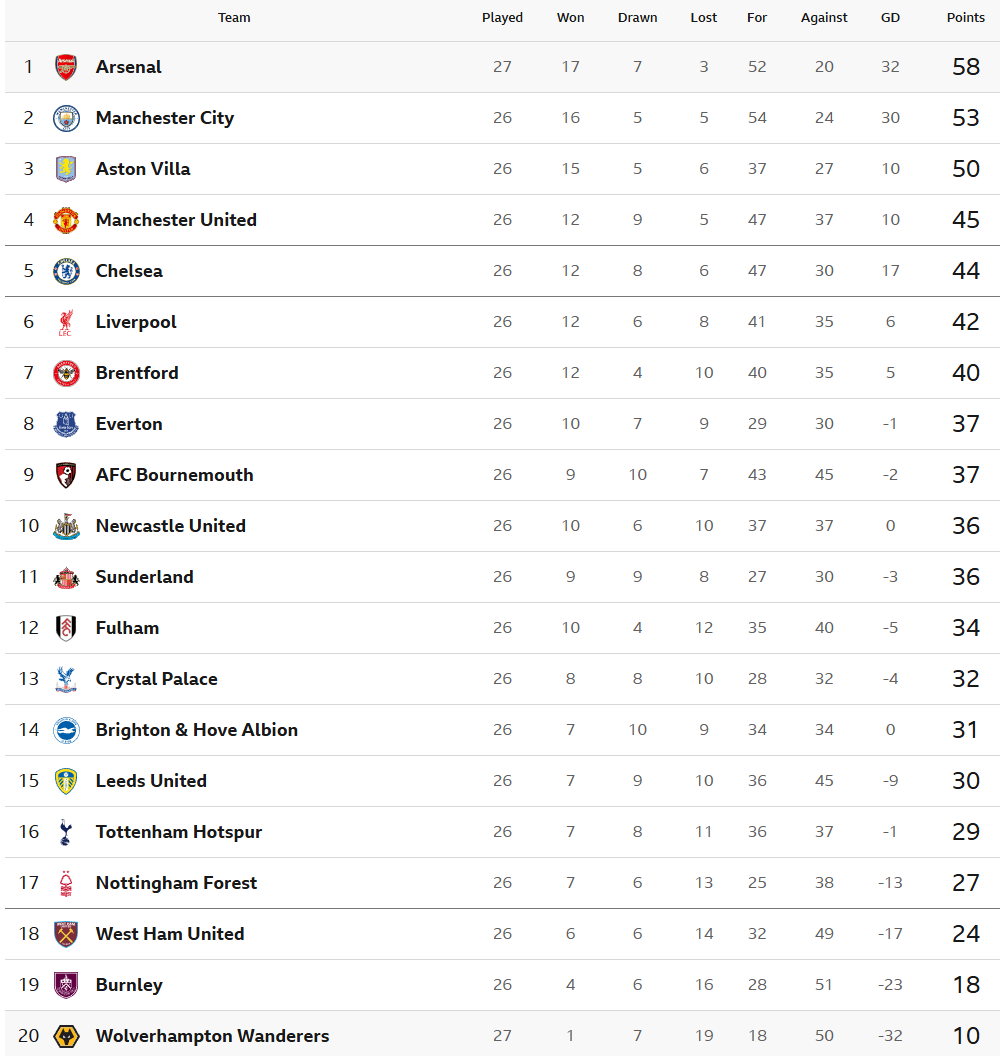Open the Nottingham Forest team link
This screenshot has height=1056, width=1000.
click(176, 883)
